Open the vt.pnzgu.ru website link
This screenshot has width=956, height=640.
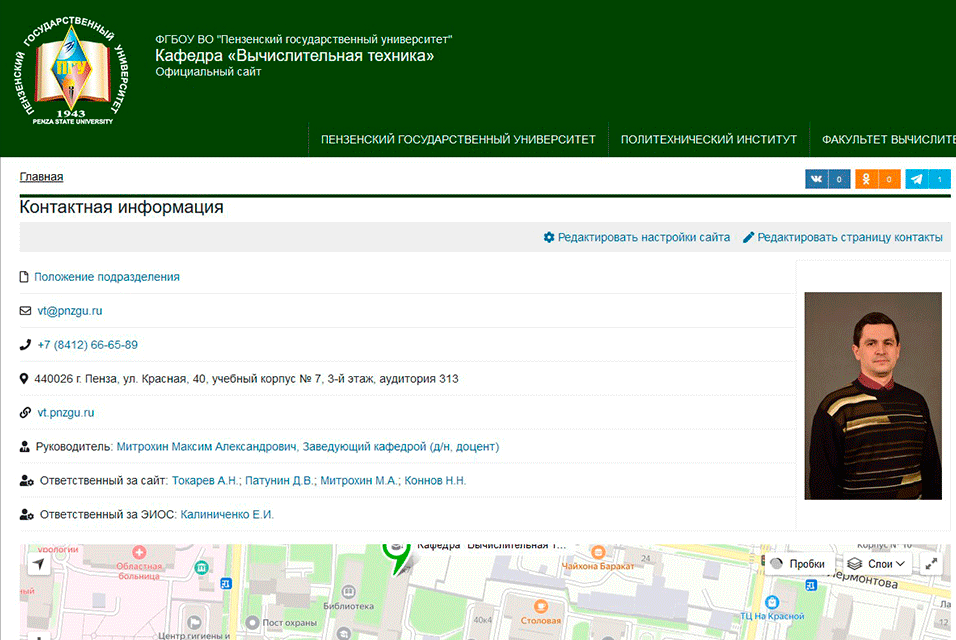point(66,413)
